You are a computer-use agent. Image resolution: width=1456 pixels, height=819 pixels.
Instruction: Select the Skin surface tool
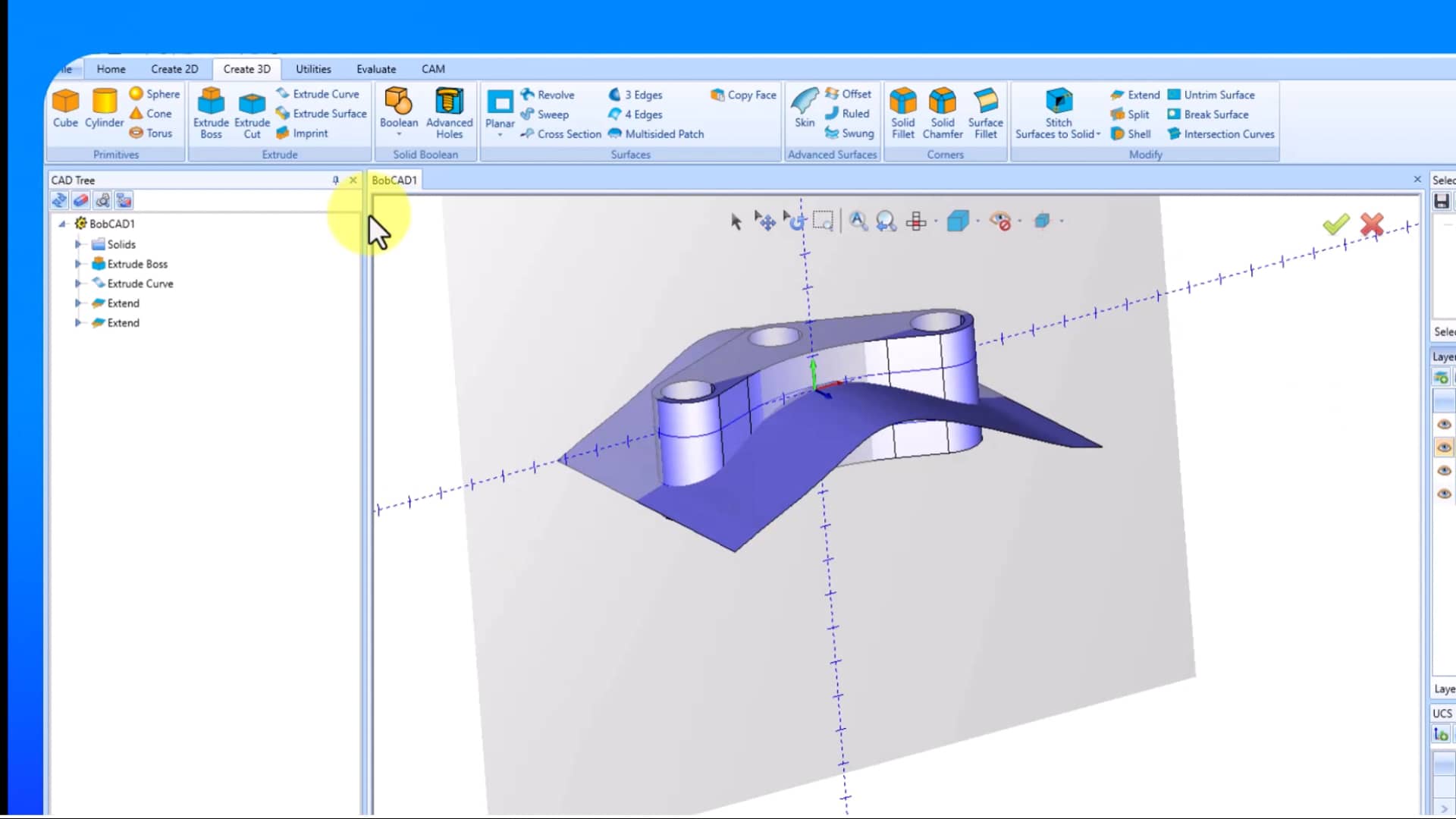coord(805,108)
